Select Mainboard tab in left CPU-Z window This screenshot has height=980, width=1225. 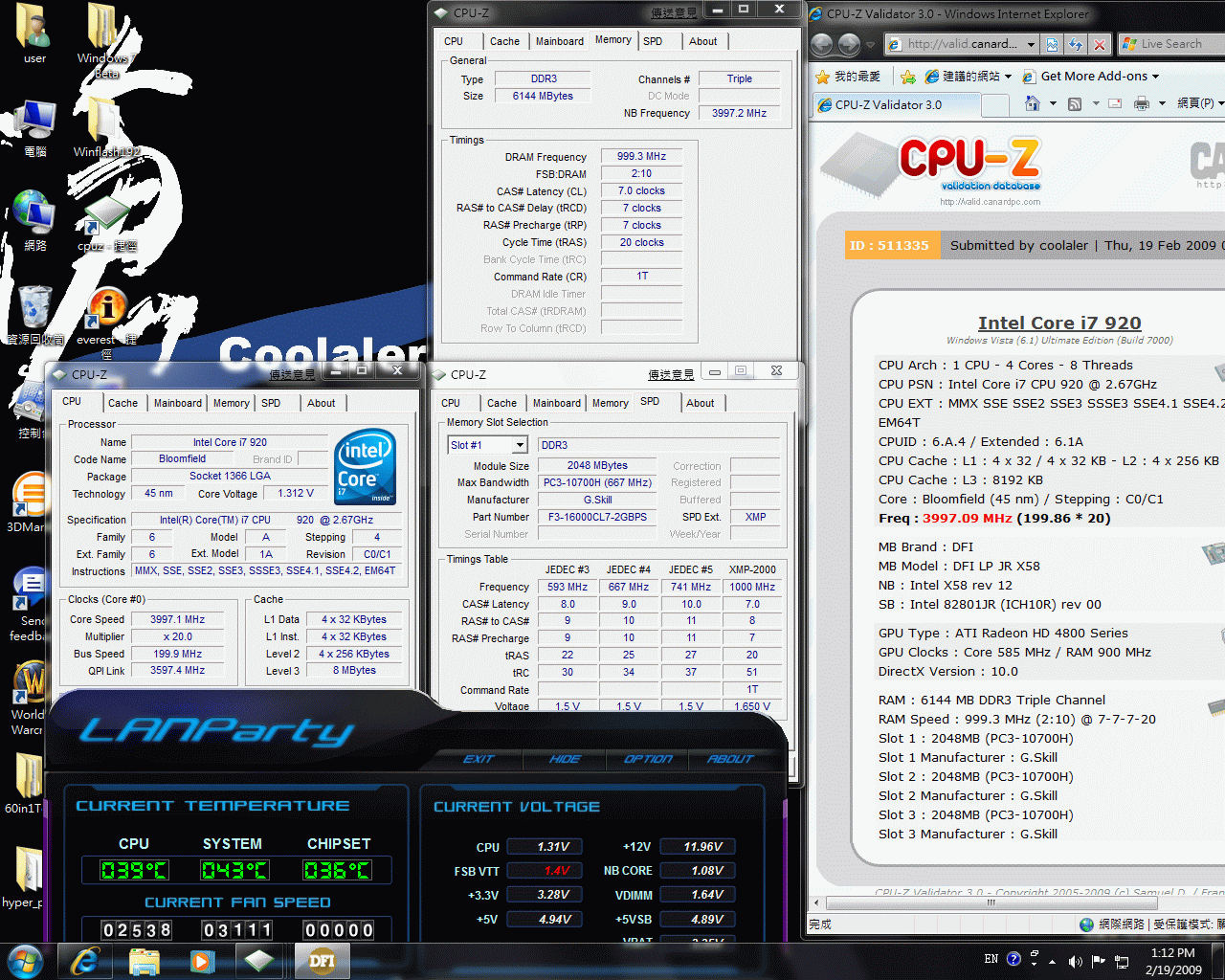[178, 403]
